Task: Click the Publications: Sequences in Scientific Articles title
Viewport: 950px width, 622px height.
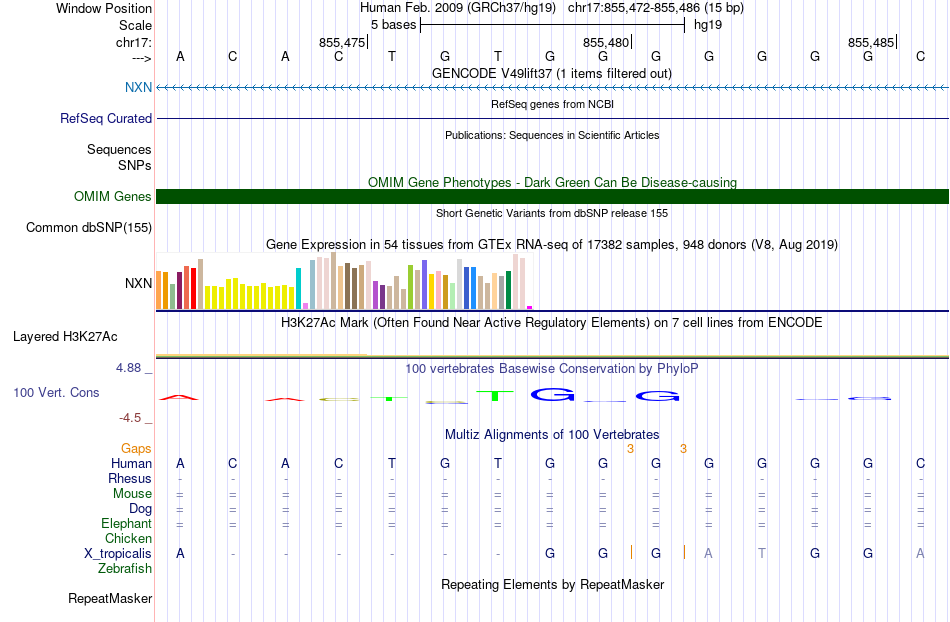Action: tap(552, 135)
